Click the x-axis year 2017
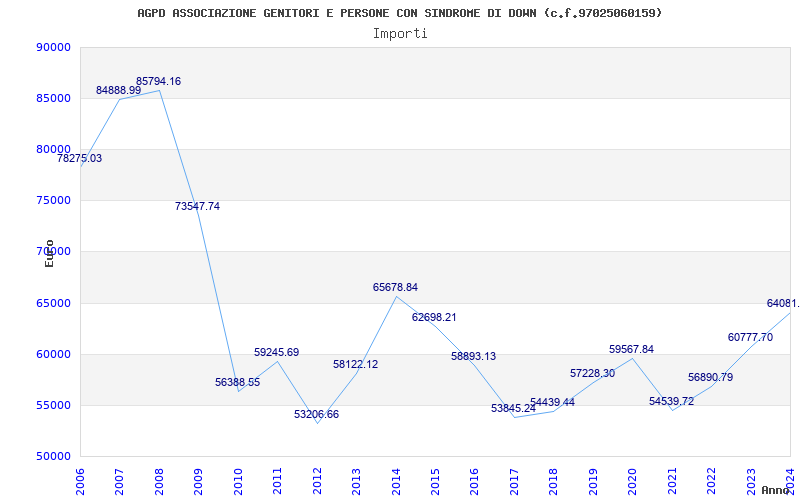Screen dimensions: 800x500 tap(514, 480)
